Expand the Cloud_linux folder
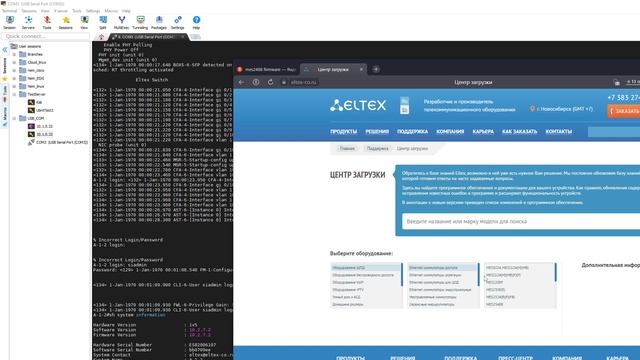 tap(14, 62)
